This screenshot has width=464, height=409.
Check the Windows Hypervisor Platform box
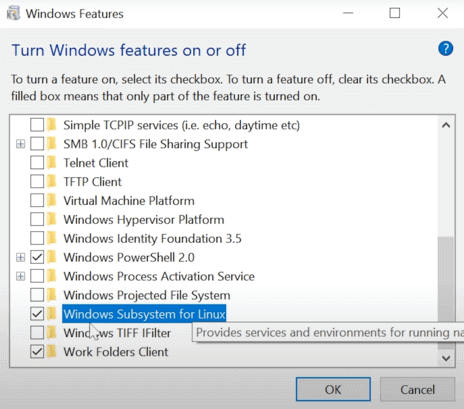pyautogui.click(x=37, y=220)
